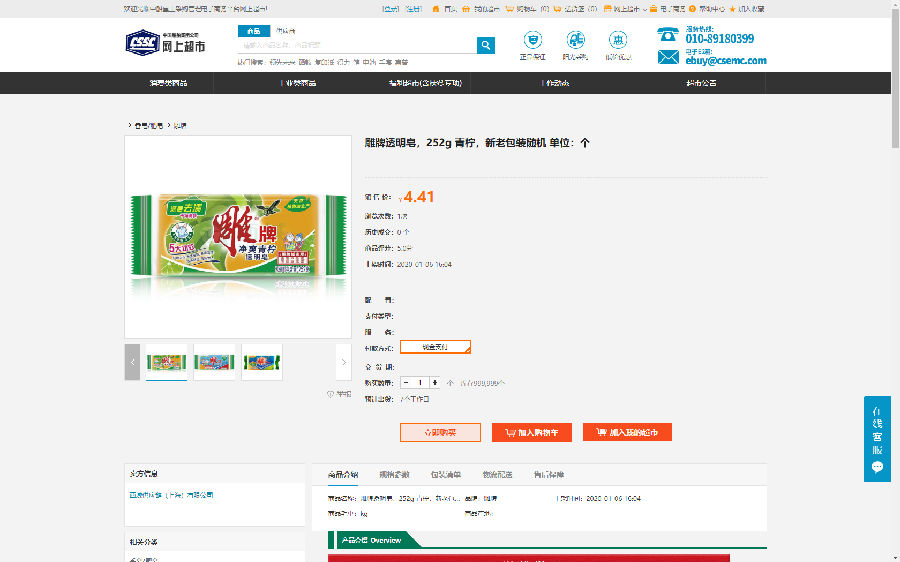Open the blue seller company name link

(171, 495)
